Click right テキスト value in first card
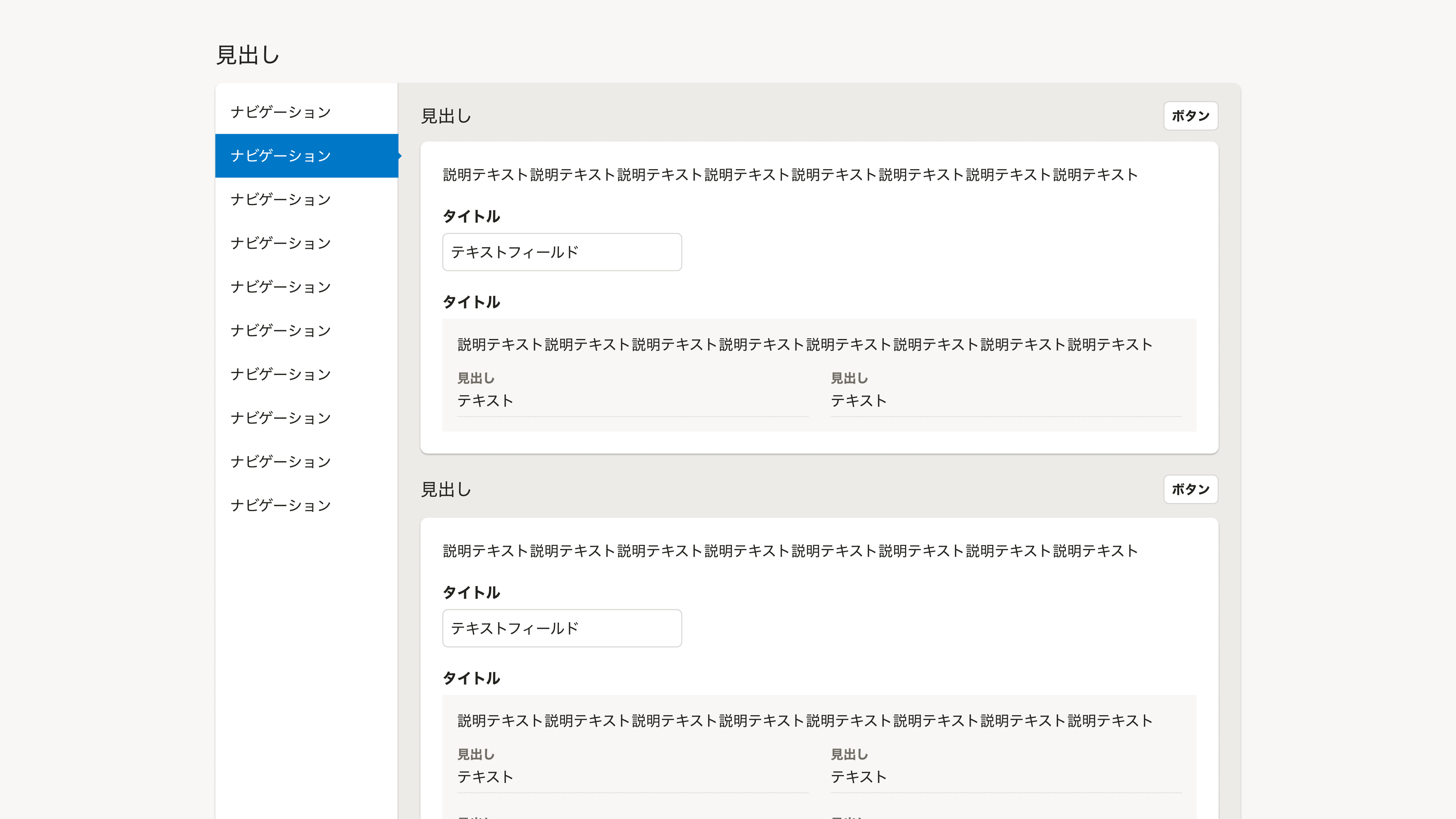Viewport: 1456px width, 819px height. point(858,401)
